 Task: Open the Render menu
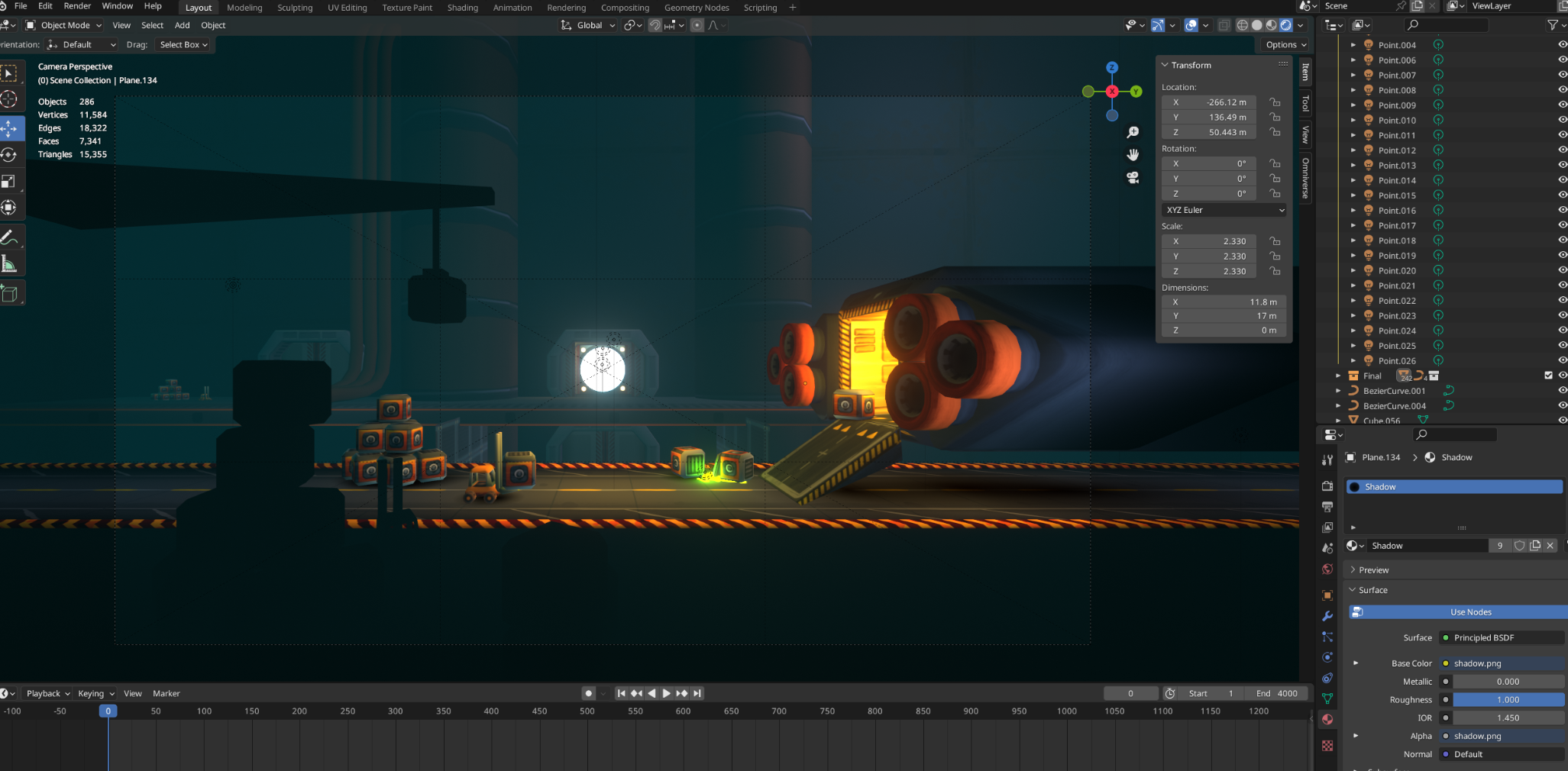pyautogui.click(x=77, y=6)
